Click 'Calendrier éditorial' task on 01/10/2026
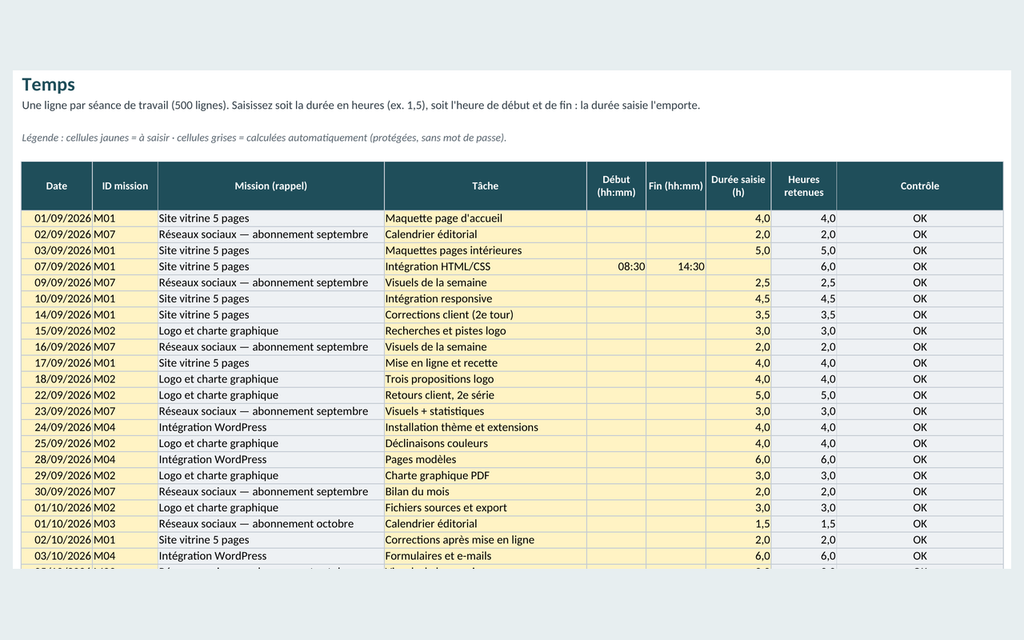Image resolution: width=1024 pixels, height=640 pixels. click(485, 524)
